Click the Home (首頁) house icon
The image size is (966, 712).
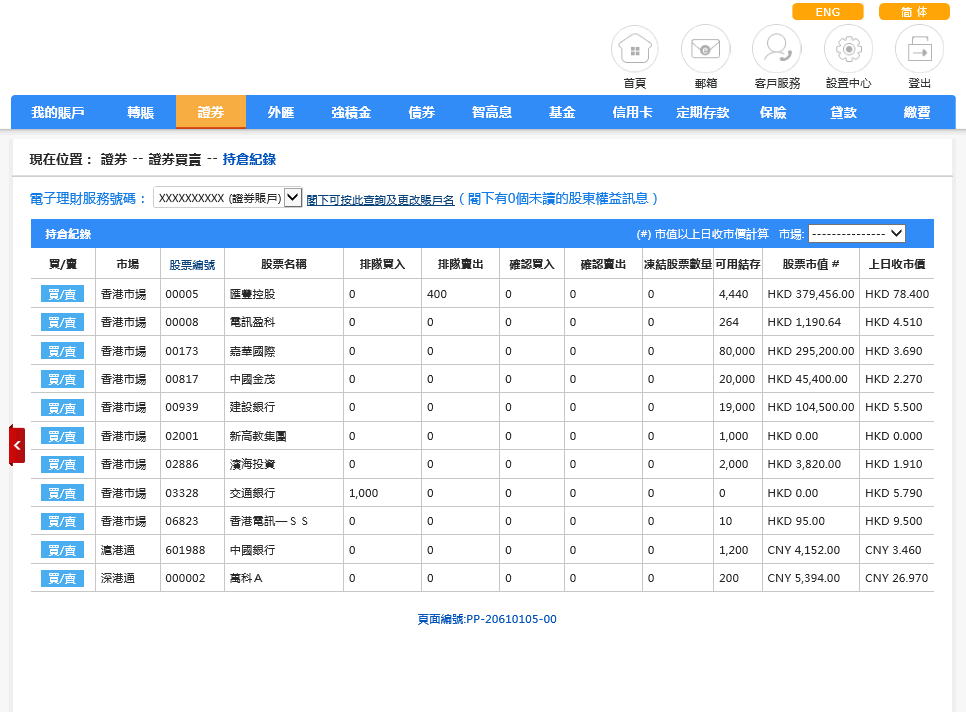click(x=635, y=49)
